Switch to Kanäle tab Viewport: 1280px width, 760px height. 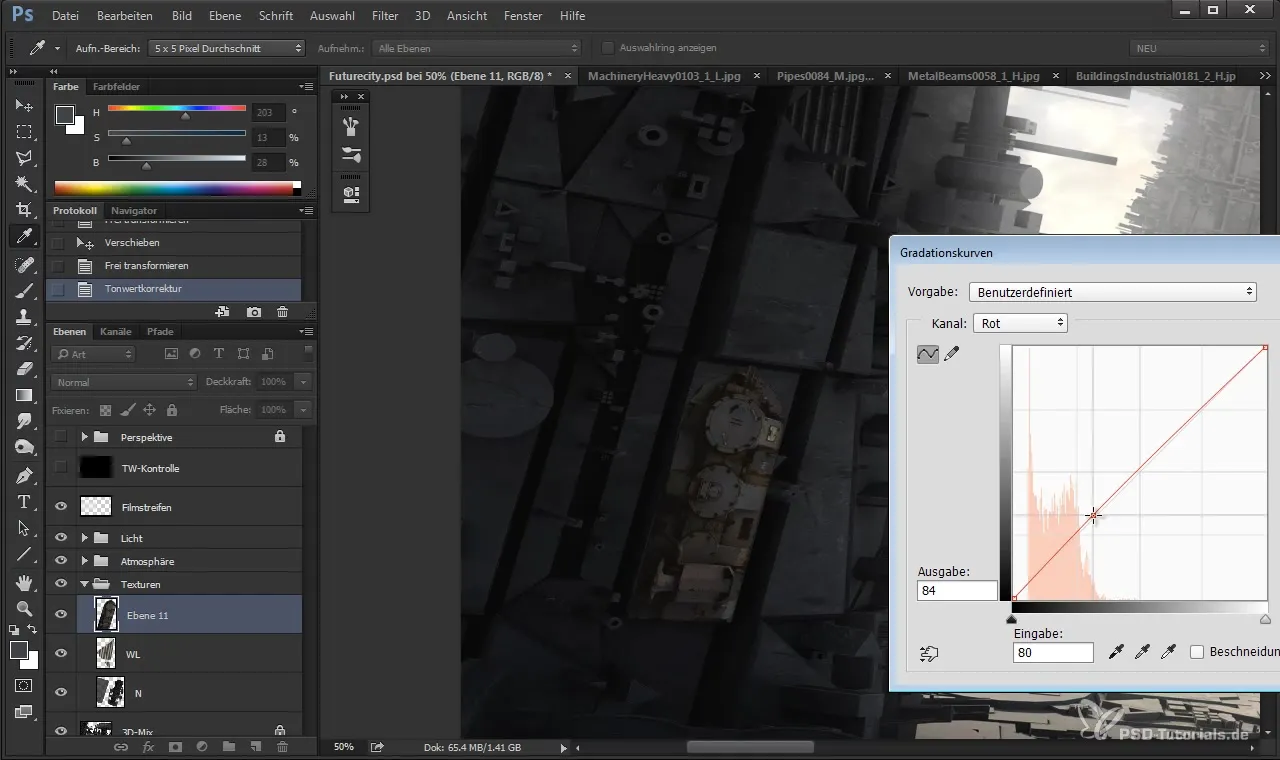tap(116, 331)
